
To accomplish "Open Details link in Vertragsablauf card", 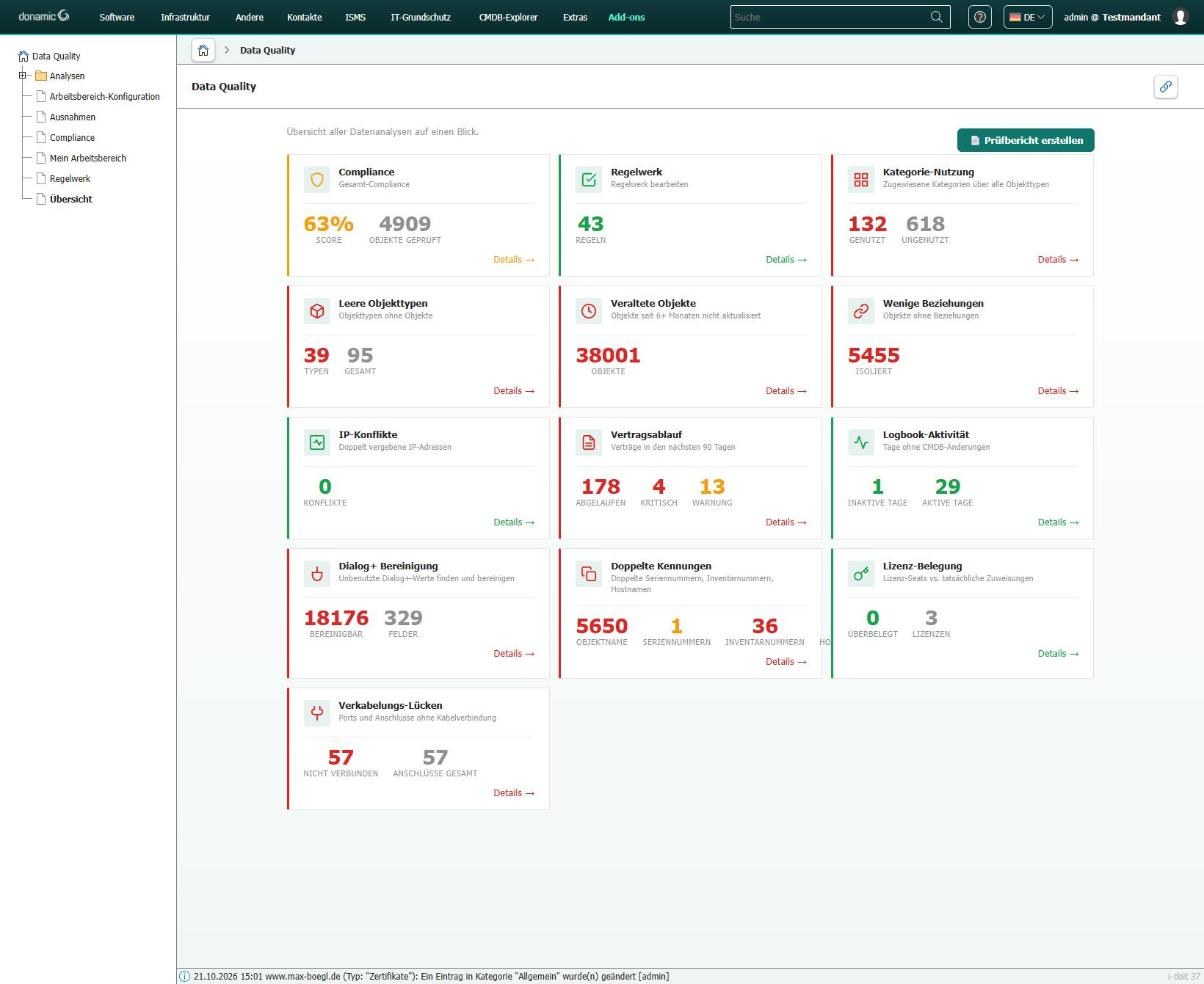I will pyautogui.click(x=786, y=522).
